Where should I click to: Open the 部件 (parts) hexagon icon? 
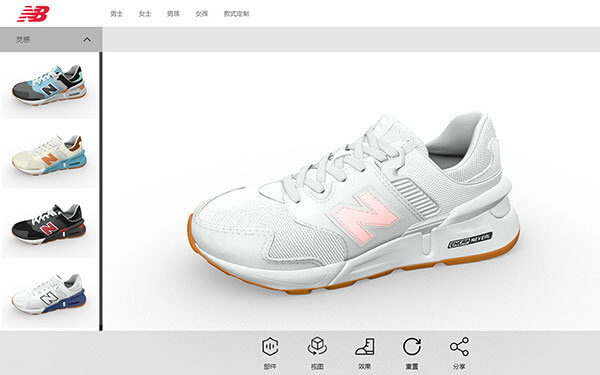point(270,347)
